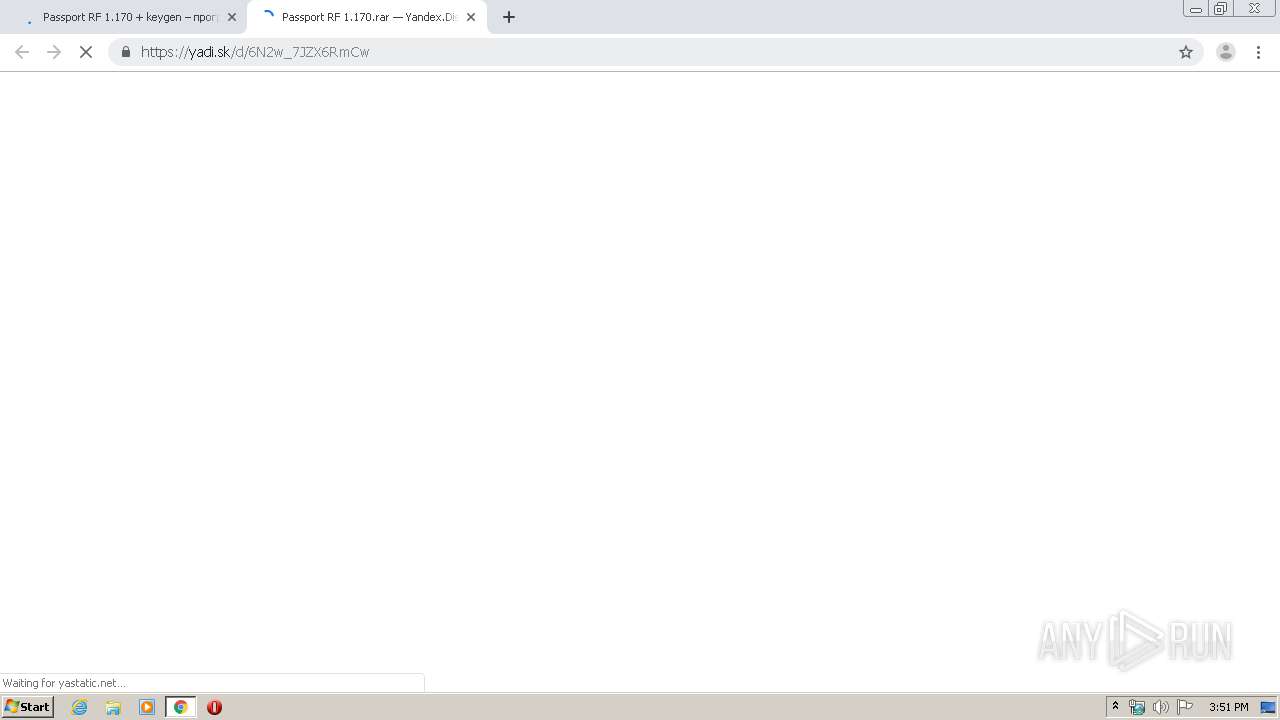Restore down the Chrome window

(x=1221, y=8)
